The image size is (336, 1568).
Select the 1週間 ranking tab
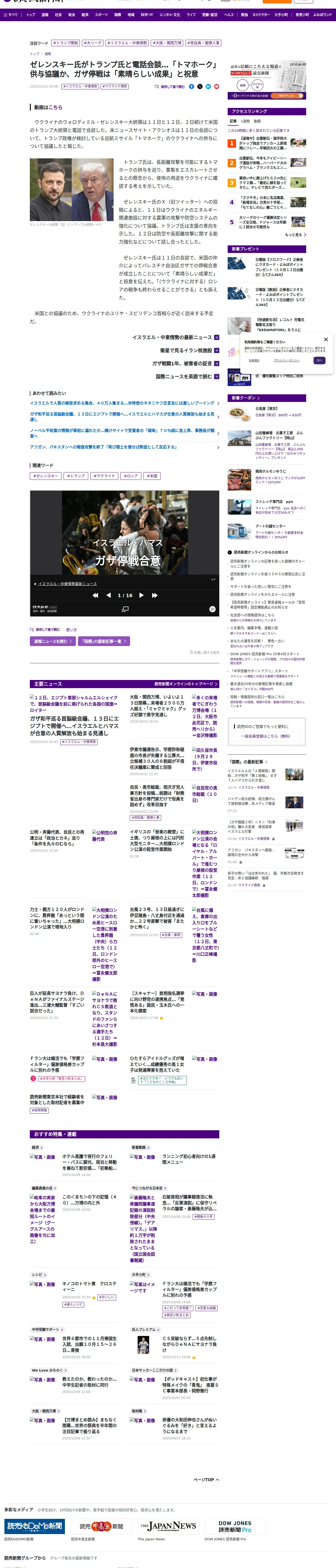pyautogui.click(x=245, y=121)
